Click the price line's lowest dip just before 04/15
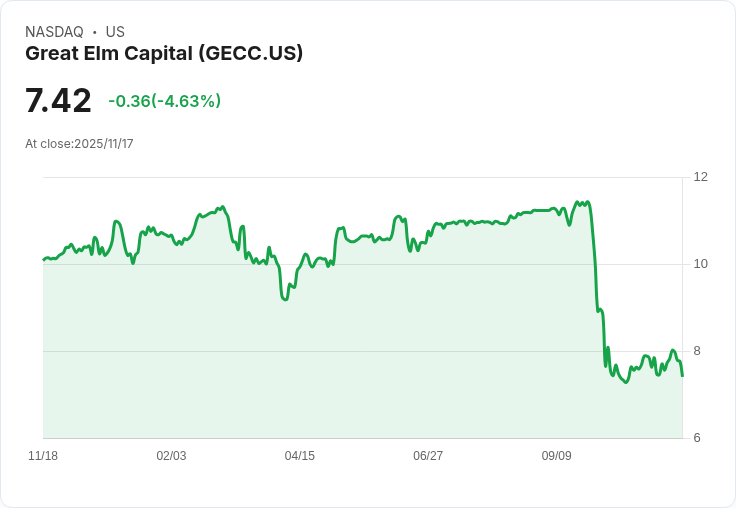 click(x=285, y=299)
